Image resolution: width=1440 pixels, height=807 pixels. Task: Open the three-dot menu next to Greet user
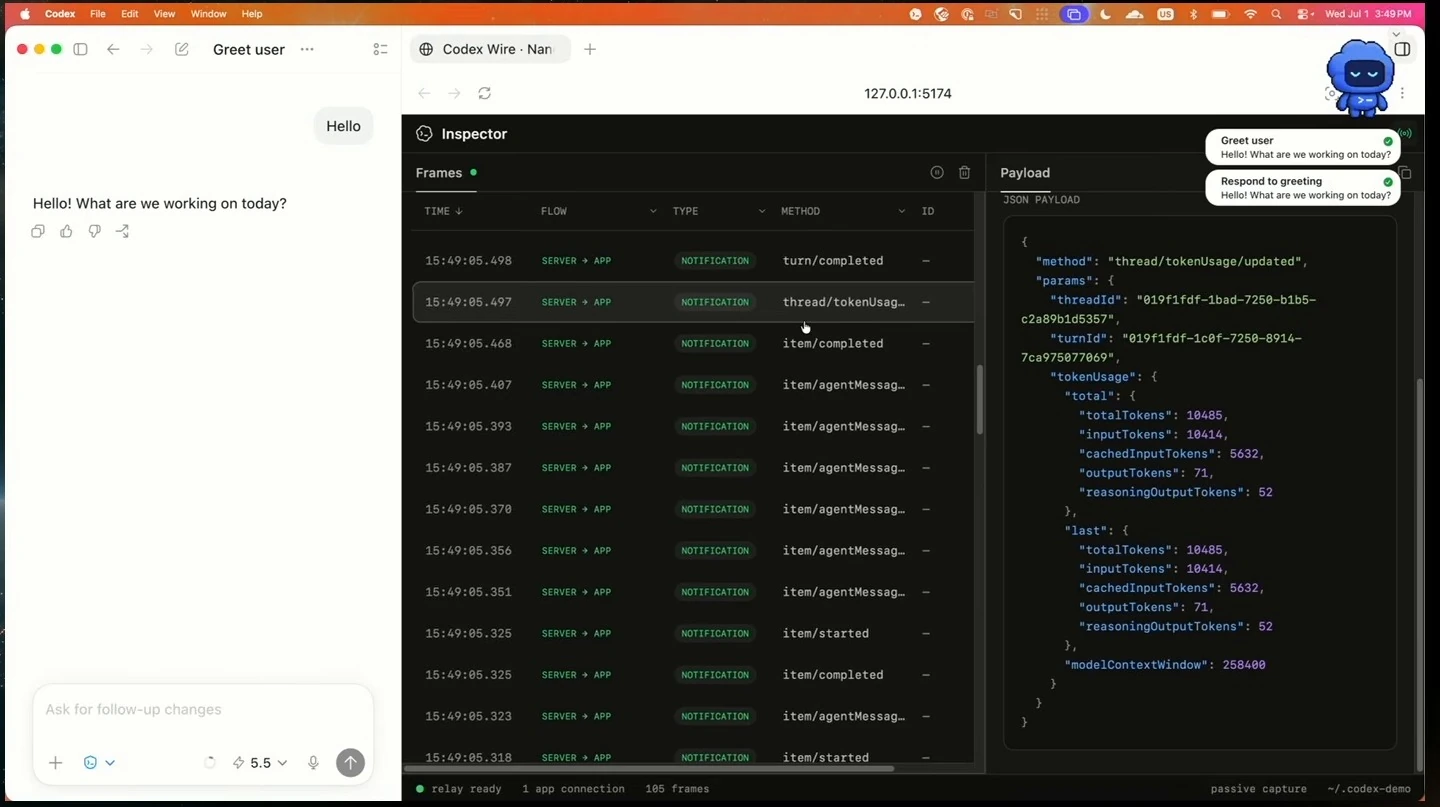[x=307, y=49]
